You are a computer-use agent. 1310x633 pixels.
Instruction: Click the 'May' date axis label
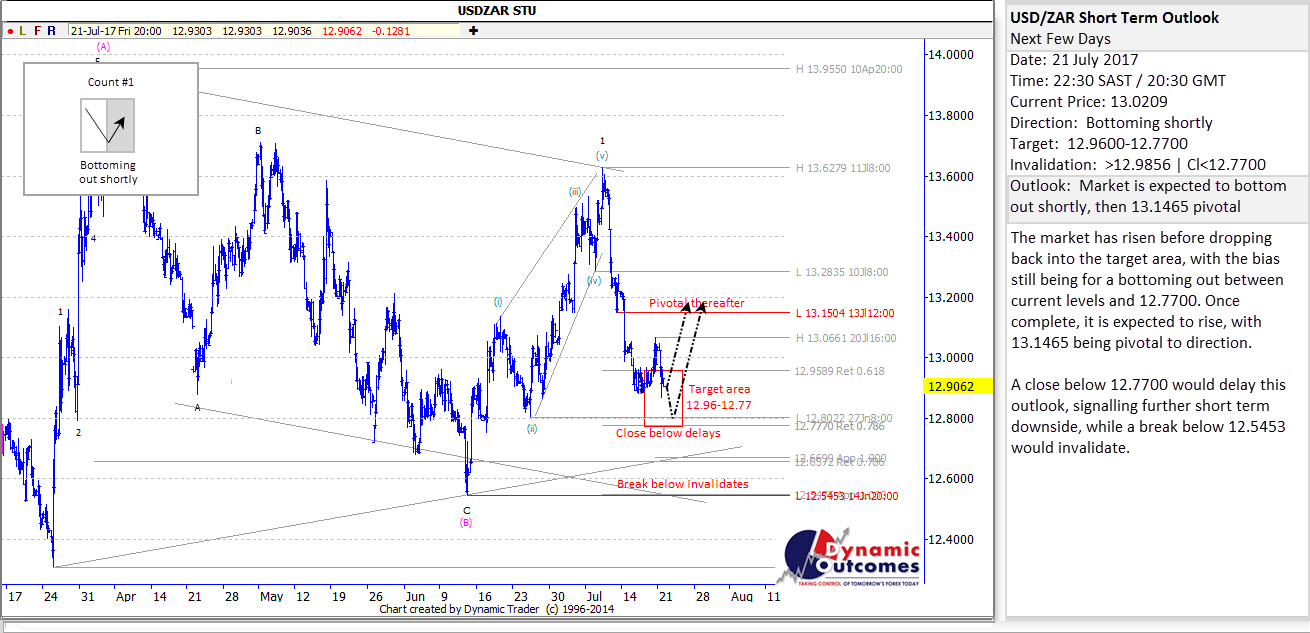[271, 596]
